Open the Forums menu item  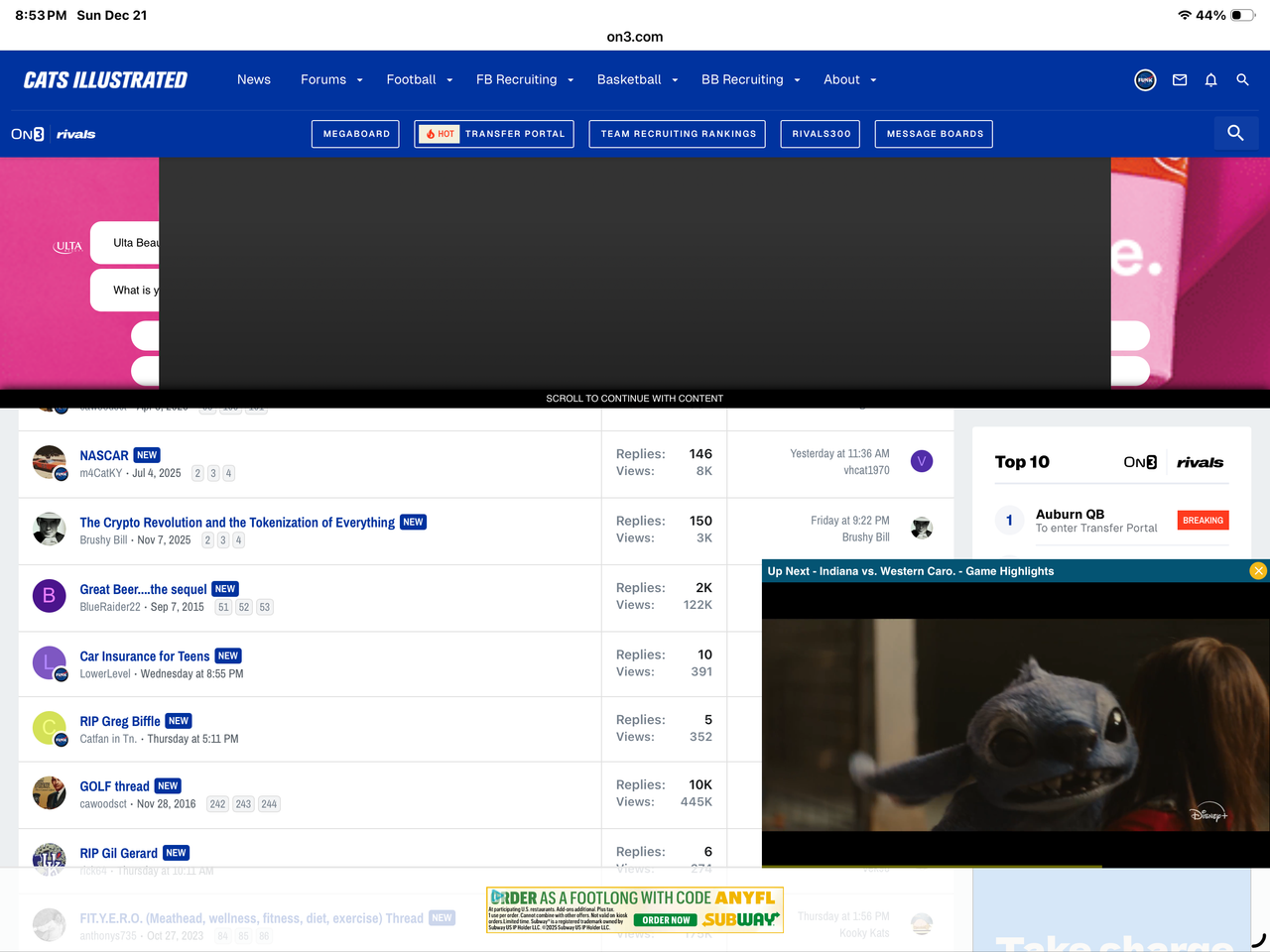tap(323, 80)
